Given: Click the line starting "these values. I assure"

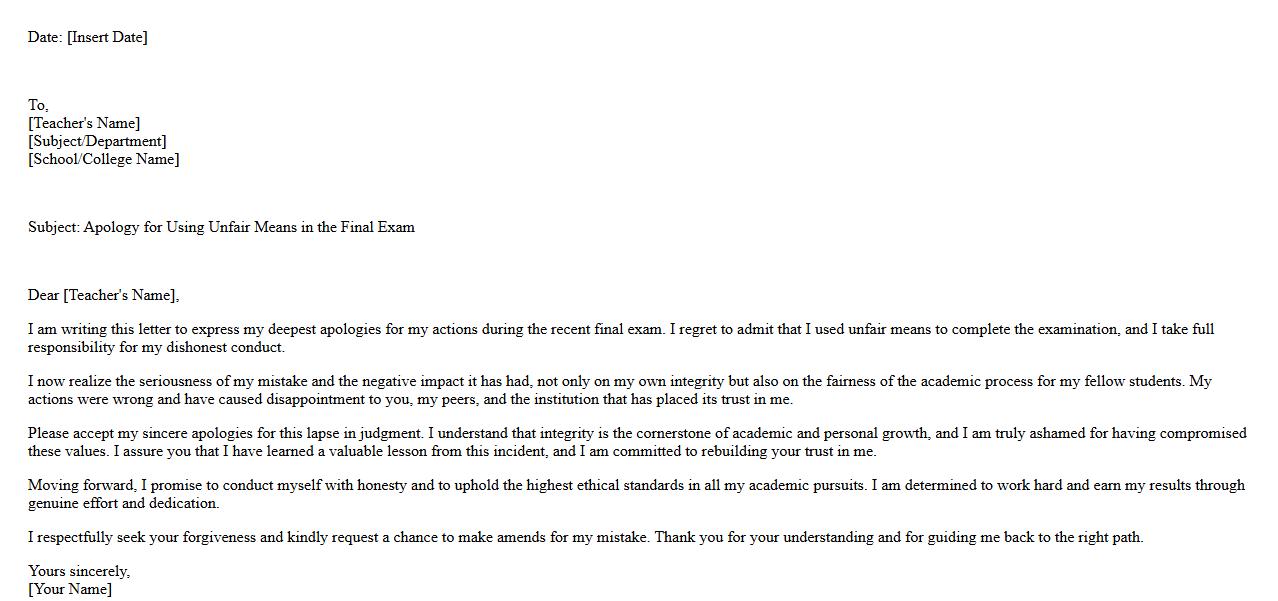Looking at the screenshot, I should (451, 451).
